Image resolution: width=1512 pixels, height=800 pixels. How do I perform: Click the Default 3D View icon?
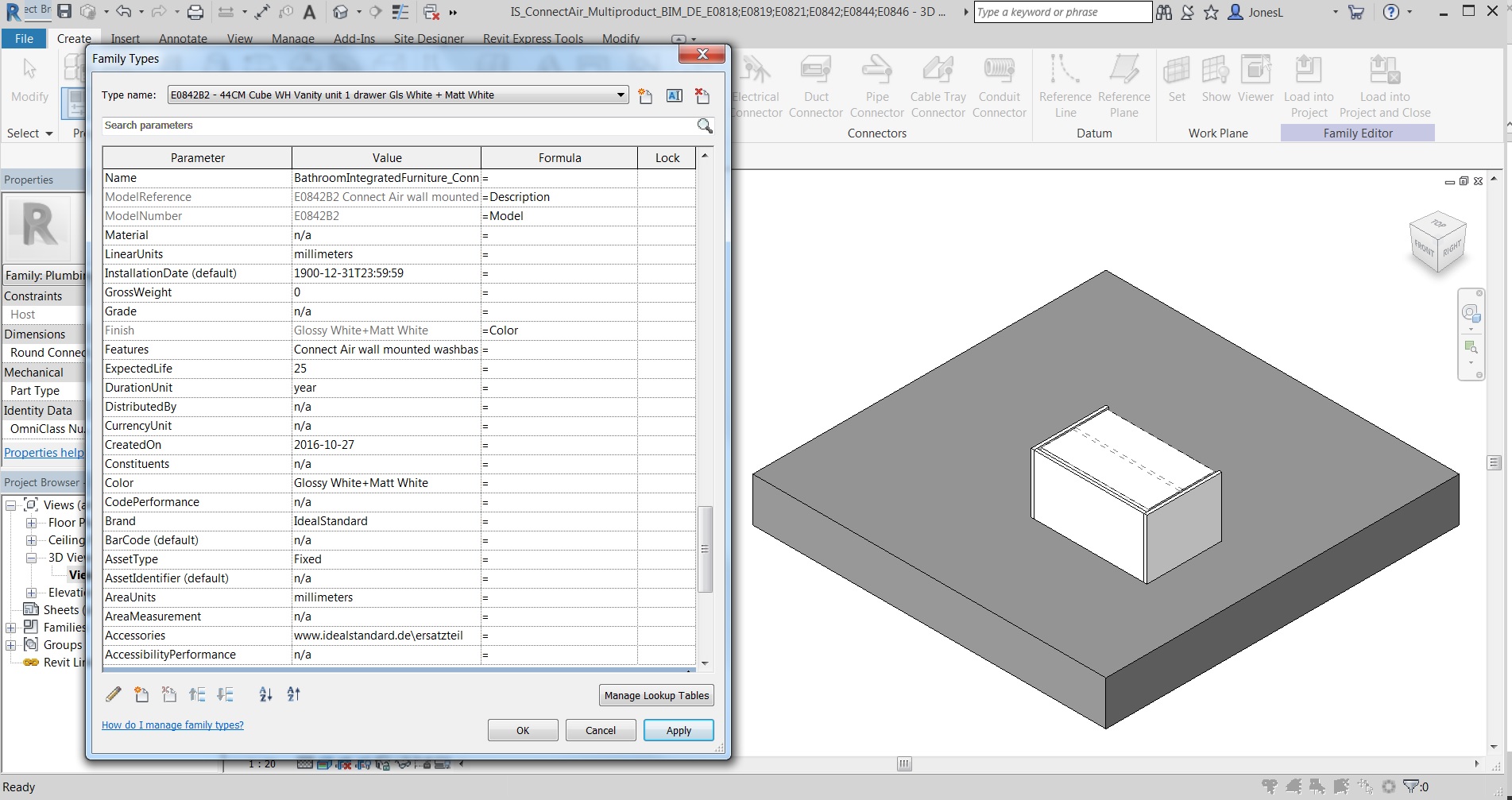point(340,12)
